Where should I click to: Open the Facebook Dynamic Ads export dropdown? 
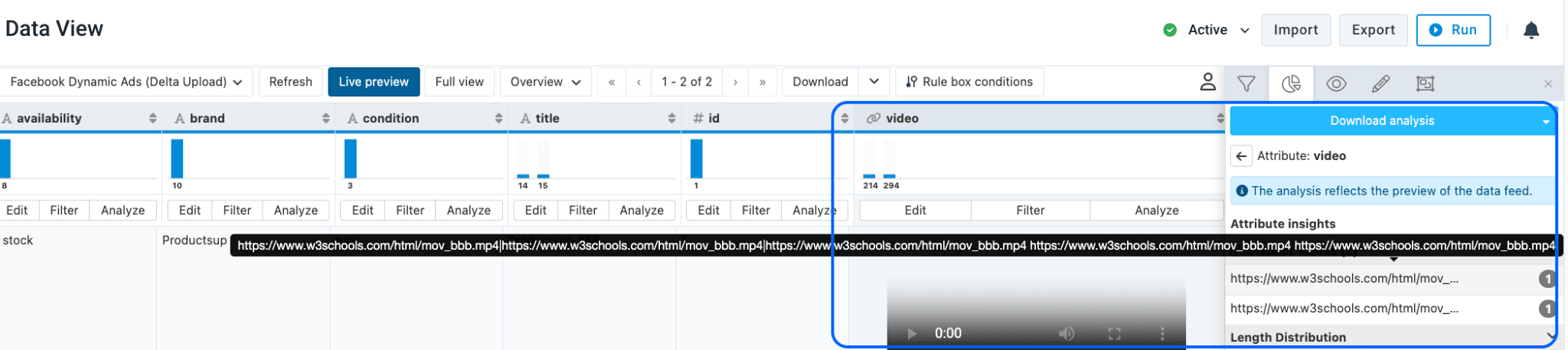click(x=126, y=82)
